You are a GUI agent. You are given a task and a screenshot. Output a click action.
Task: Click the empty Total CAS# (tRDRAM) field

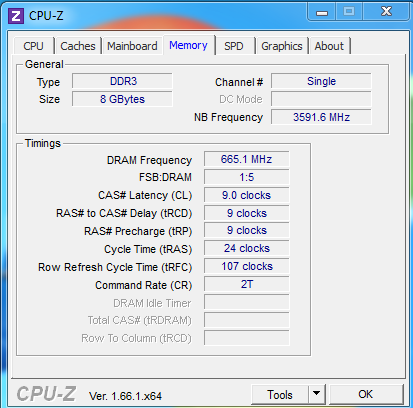click(247, 320)
